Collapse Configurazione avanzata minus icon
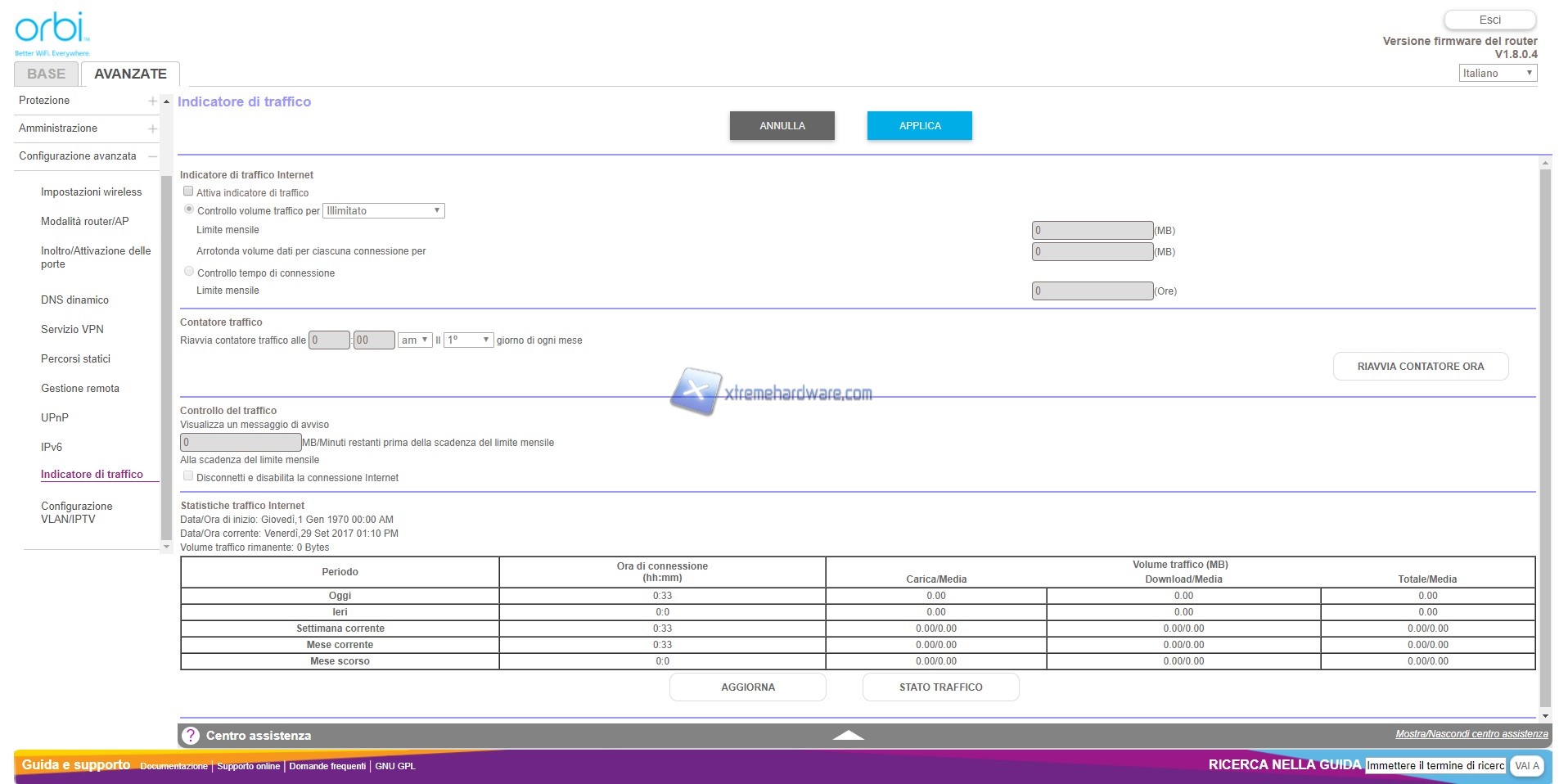1568x784 pixels. (152, 156)
